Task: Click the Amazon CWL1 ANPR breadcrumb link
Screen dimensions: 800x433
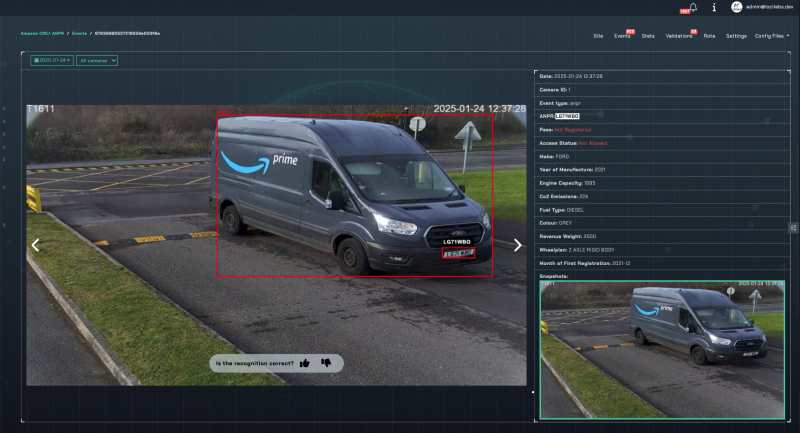Action: (x=44, y=33)
